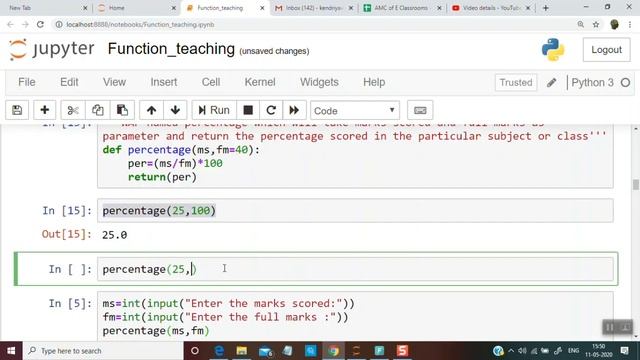
Task: Click into active cell percentage(25,
Action: (x=355, y=269)
